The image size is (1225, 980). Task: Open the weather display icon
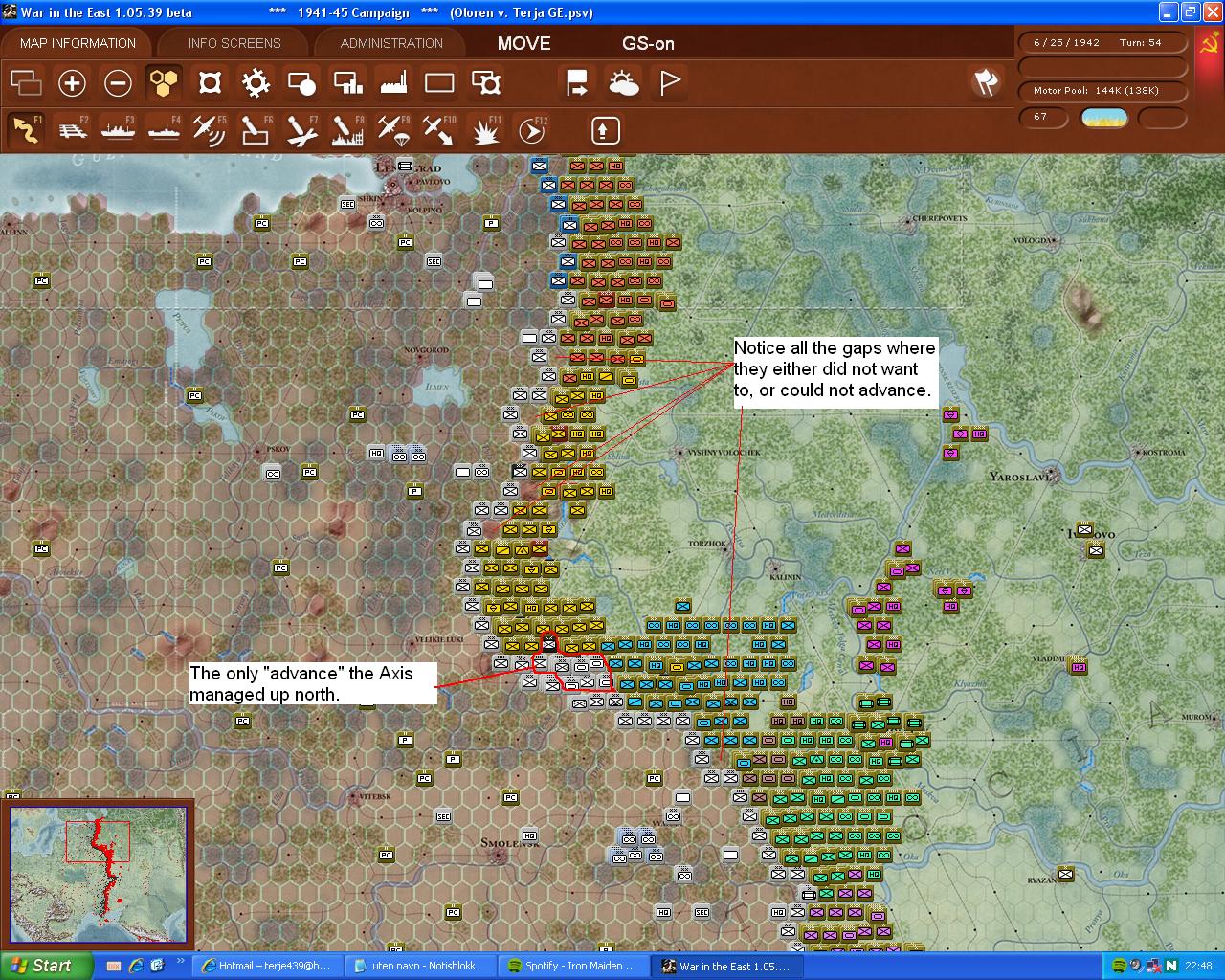tap(623, 83)
